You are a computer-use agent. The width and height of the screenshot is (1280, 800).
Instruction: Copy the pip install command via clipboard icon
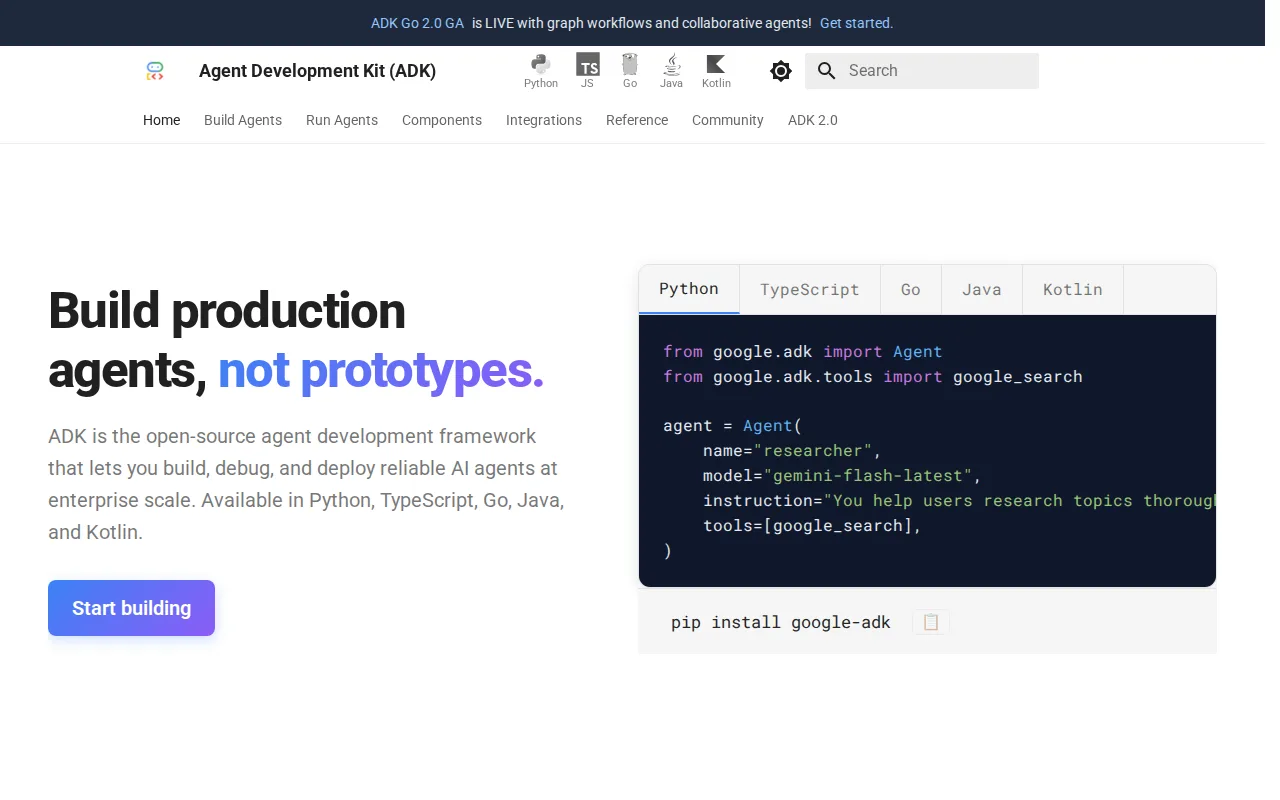click(x=931, y=622)
